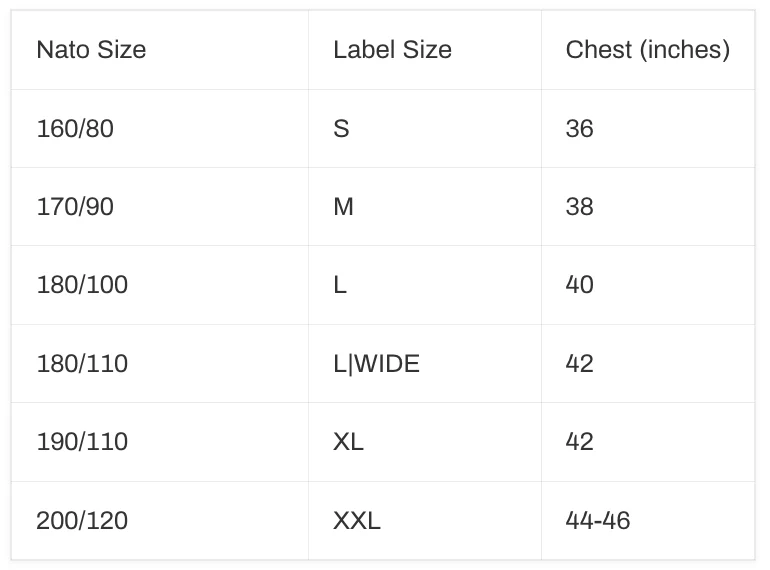
Task: Click the M label size cell
Action: [343, 207]
